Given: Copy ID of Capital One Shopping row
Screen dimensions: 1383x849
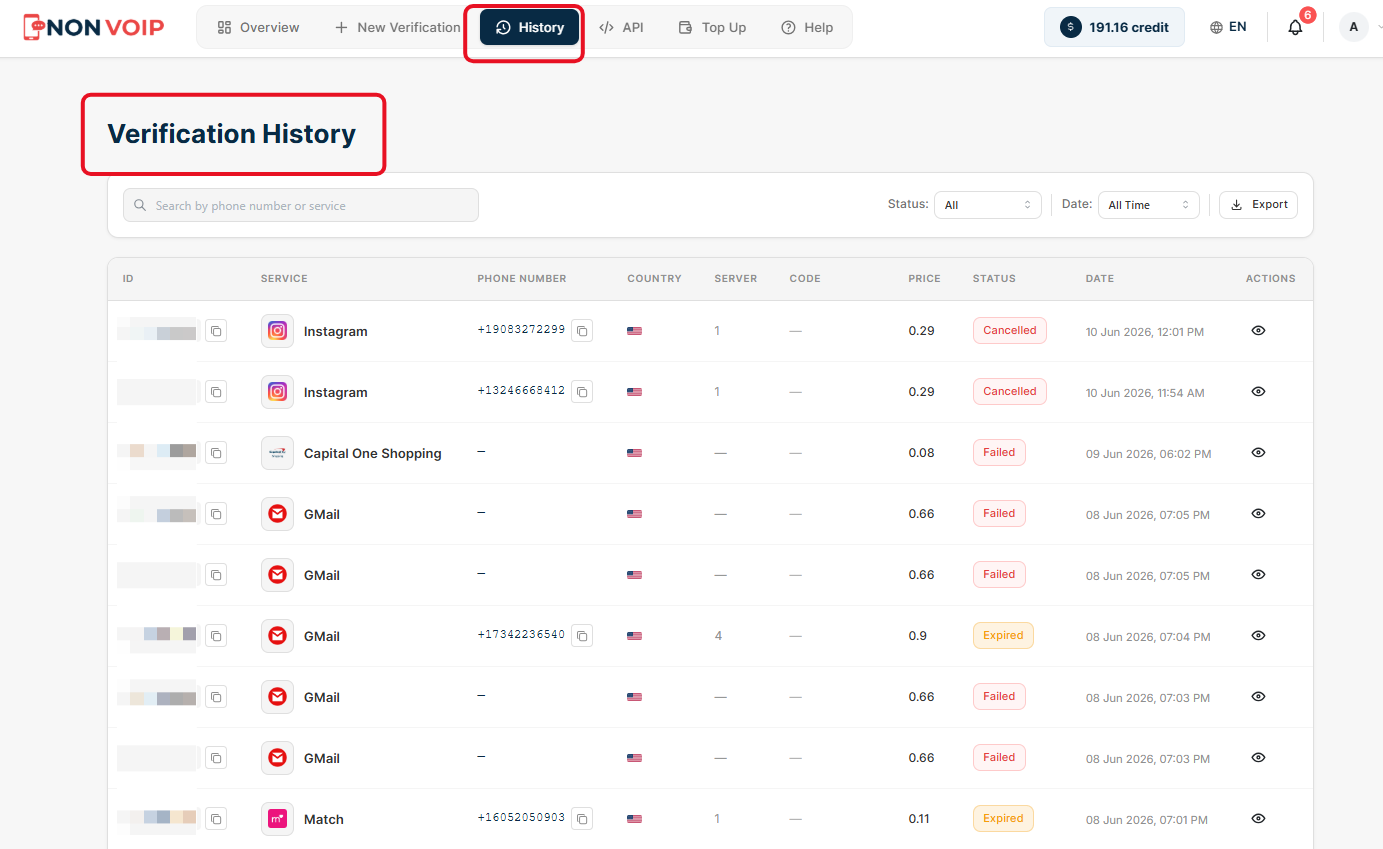Looking at the screenshot, I should 216,453.
